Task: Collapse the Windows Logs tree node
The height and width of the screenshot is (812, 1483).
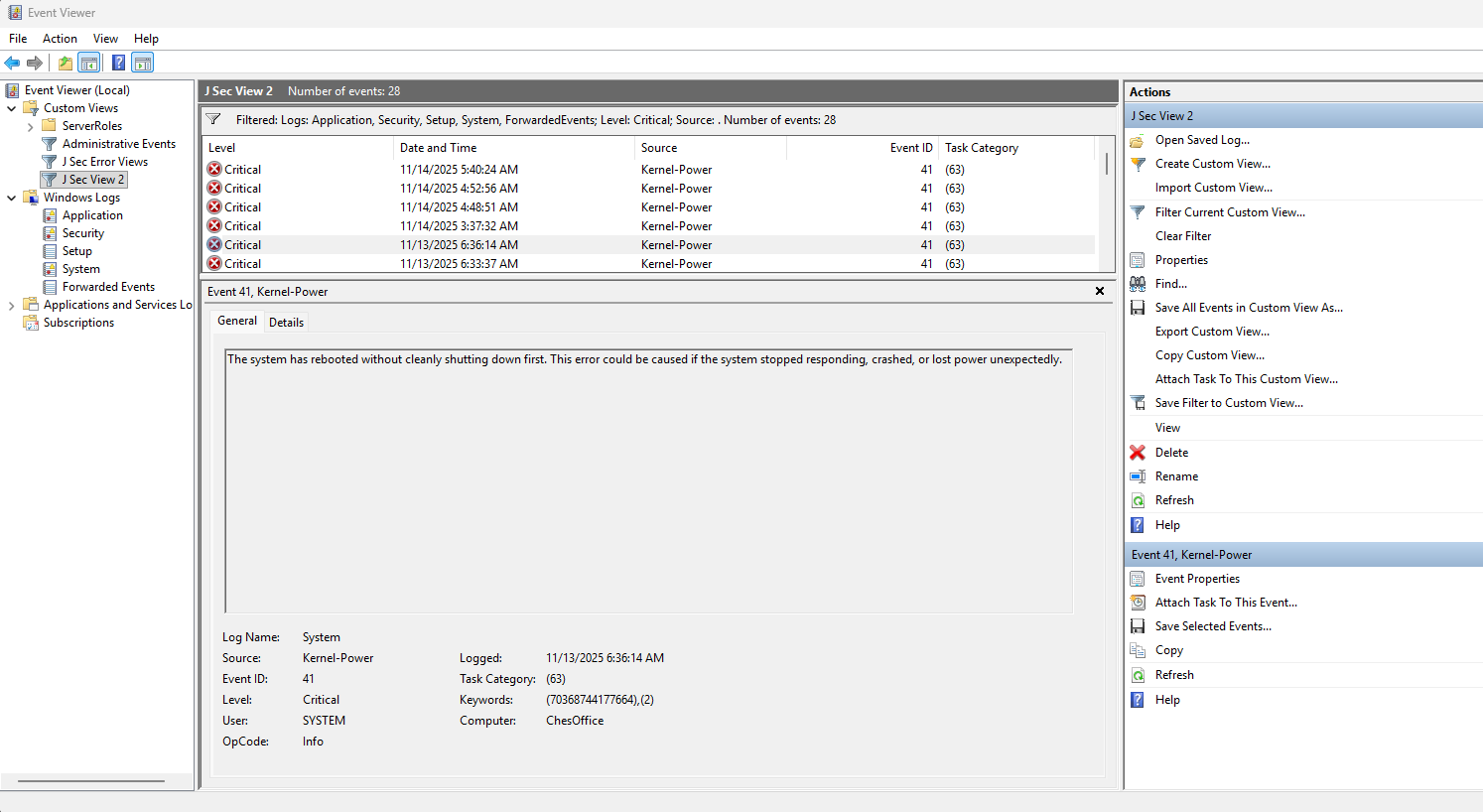Action: coord(12,198)
